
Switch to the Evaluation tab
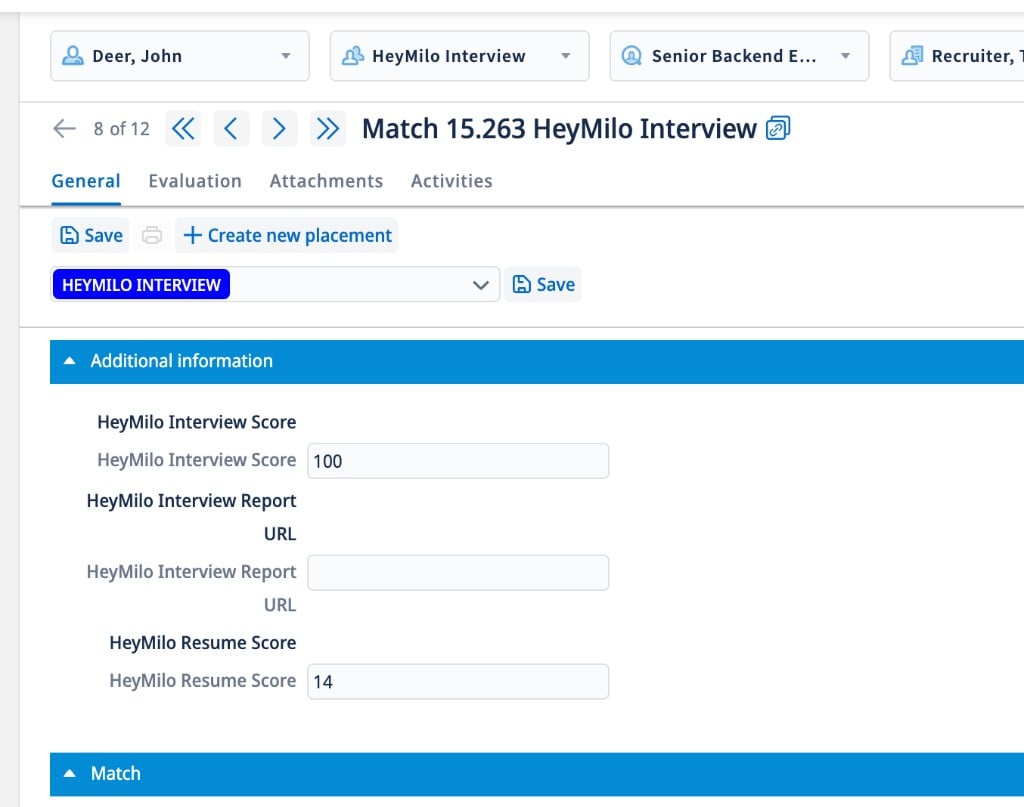click(x=195, y=181)
